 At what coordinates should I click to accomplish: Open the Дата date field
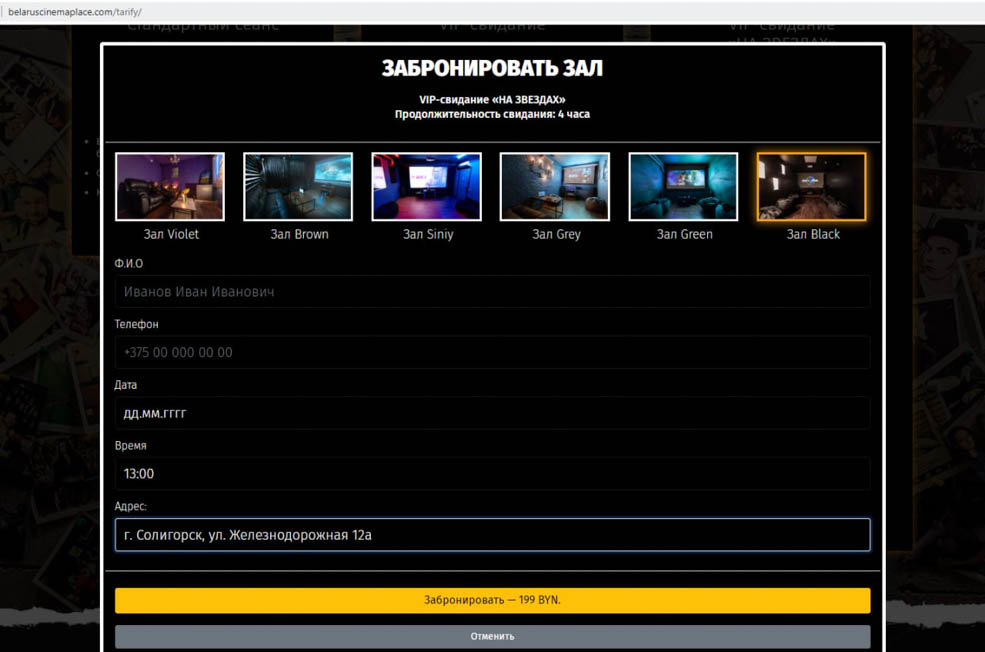pyautogui.click(x=492, y=413)
